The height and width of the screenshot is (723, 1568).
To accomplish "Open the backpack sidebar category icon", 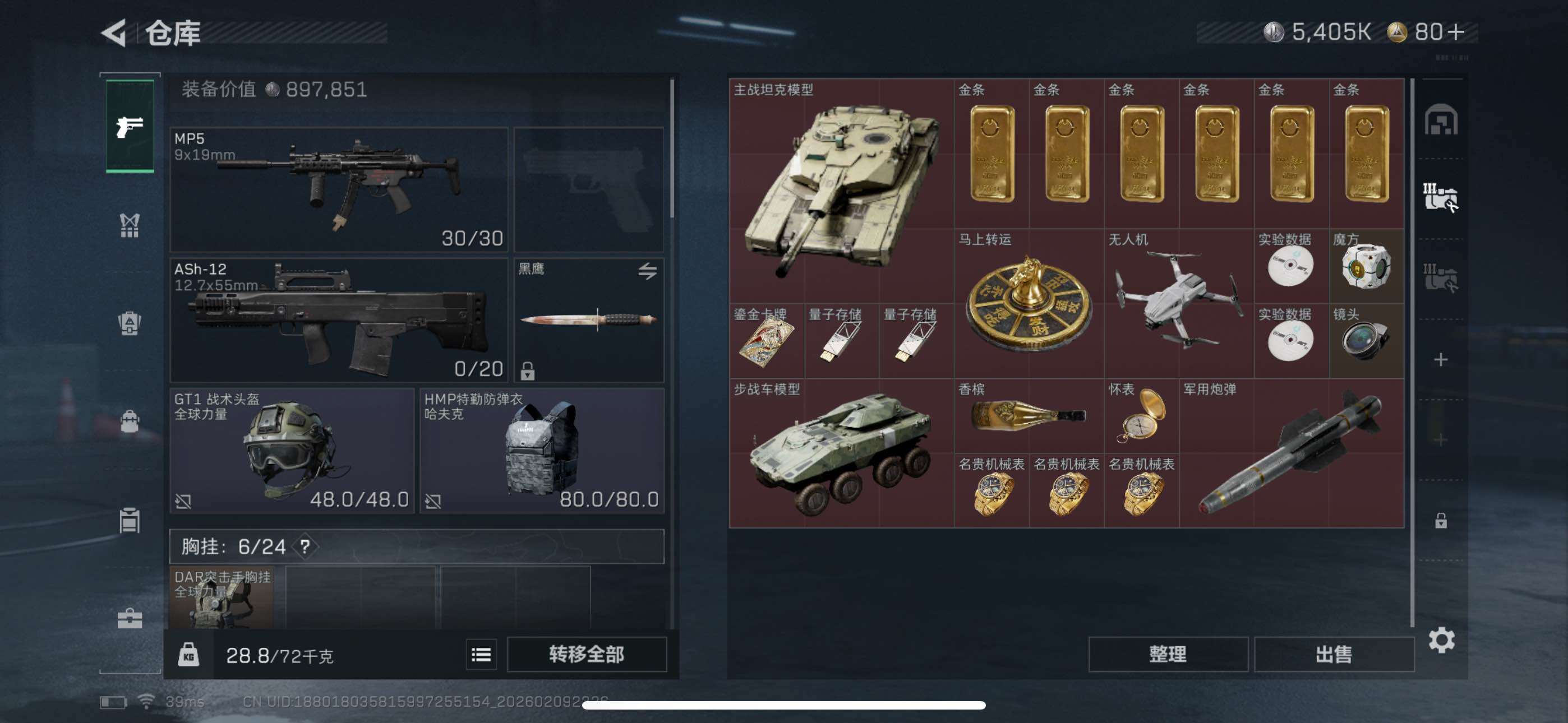I will point(130,323).
